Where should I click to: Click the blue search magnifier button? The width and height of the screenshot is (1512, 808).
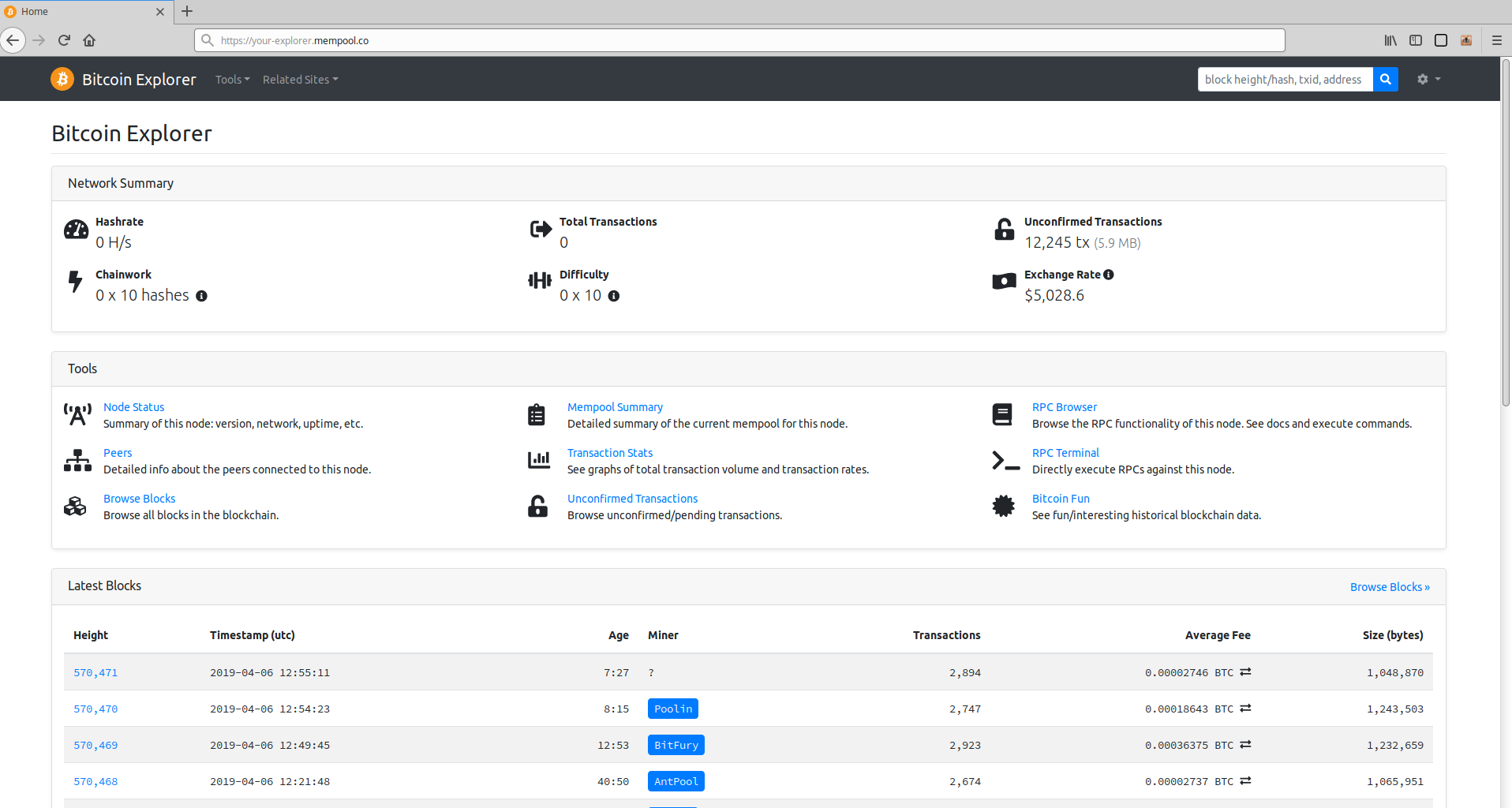[x=1385, y=79]
